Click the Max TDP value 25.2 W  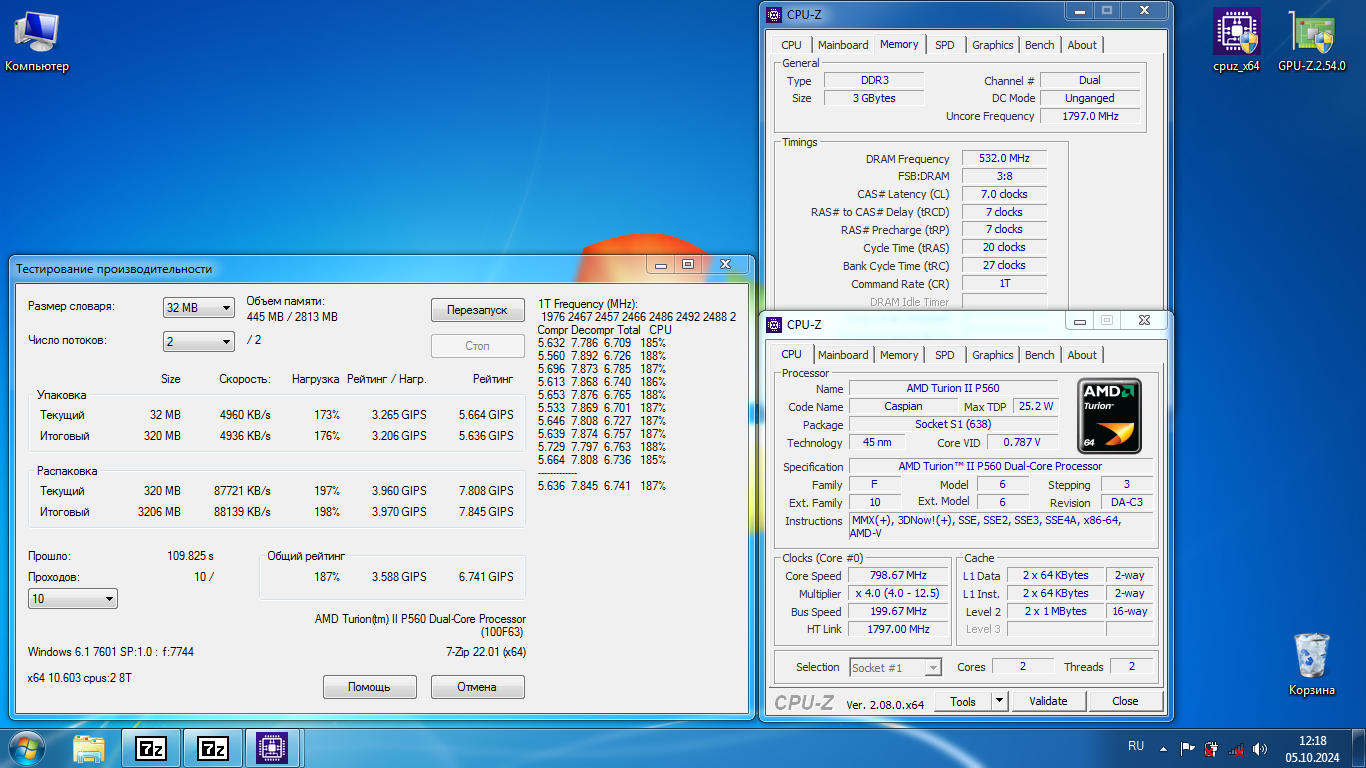pos(1036,406)
